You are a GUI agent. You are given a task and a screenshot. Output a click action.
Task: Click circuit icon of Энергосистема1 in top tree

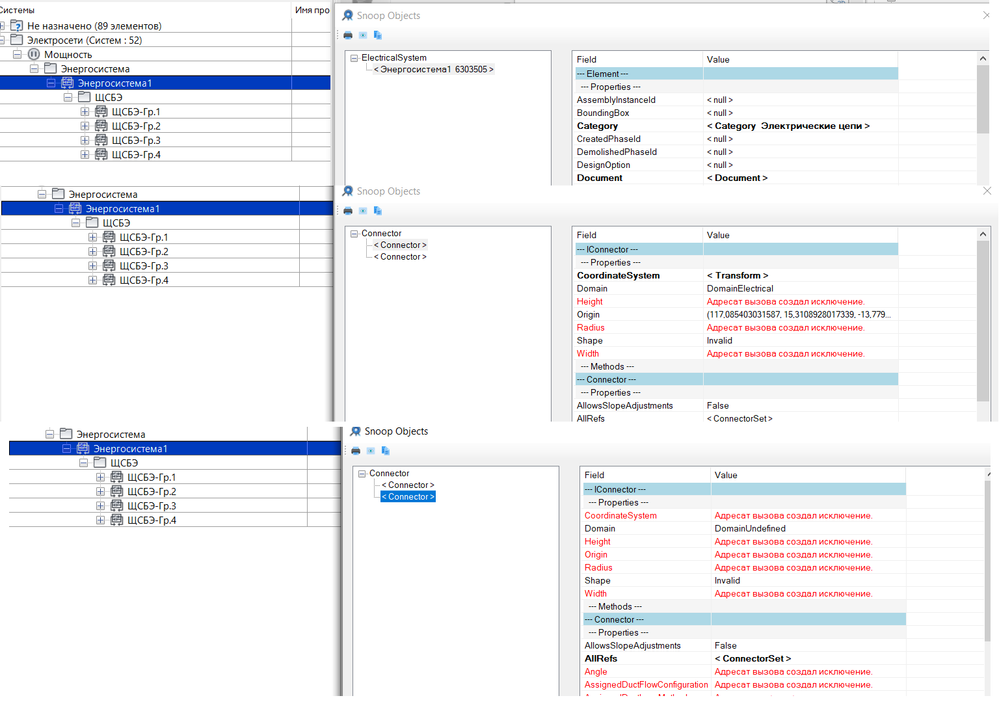pyautogui.click(x=68, y=83)
